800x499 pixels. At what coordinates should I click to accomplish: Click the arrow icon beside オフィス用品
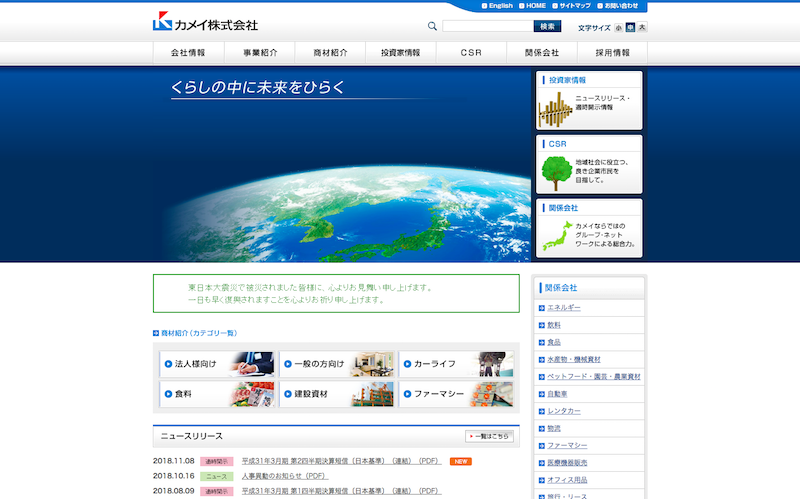[x=542, y=481]
